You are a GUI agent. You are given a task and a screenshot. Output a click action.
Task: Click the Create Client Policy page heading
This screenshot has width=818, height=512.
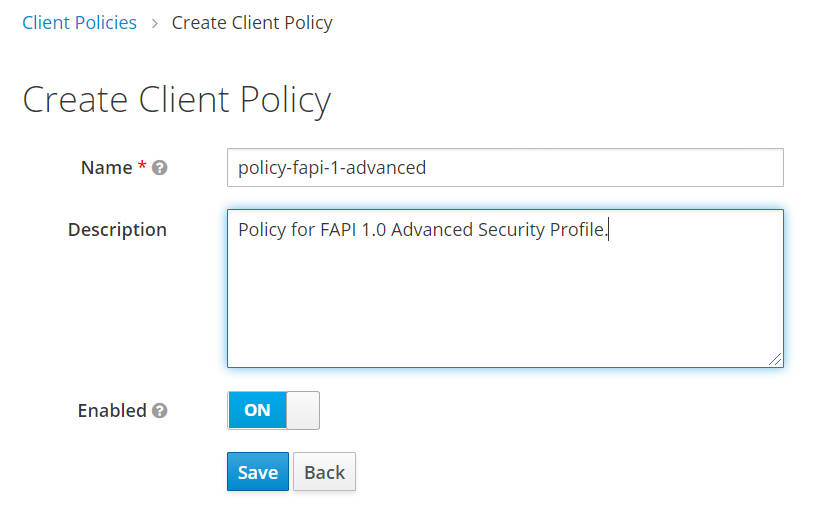(x=177, y=100)
